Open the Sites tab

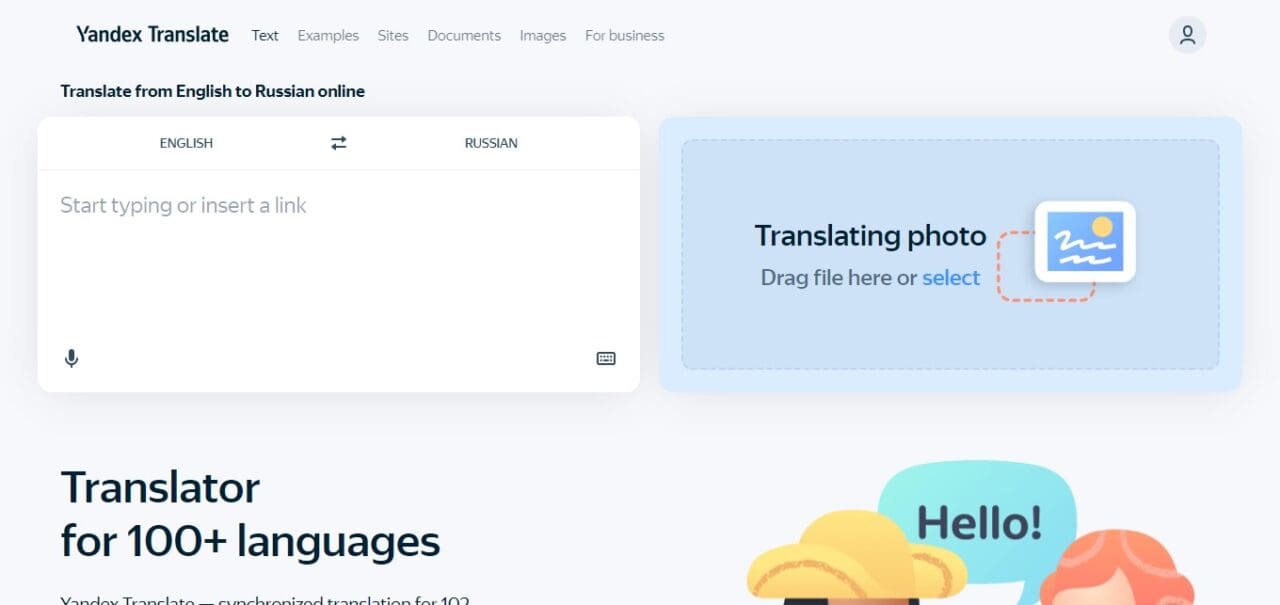(x=393, y=35)
